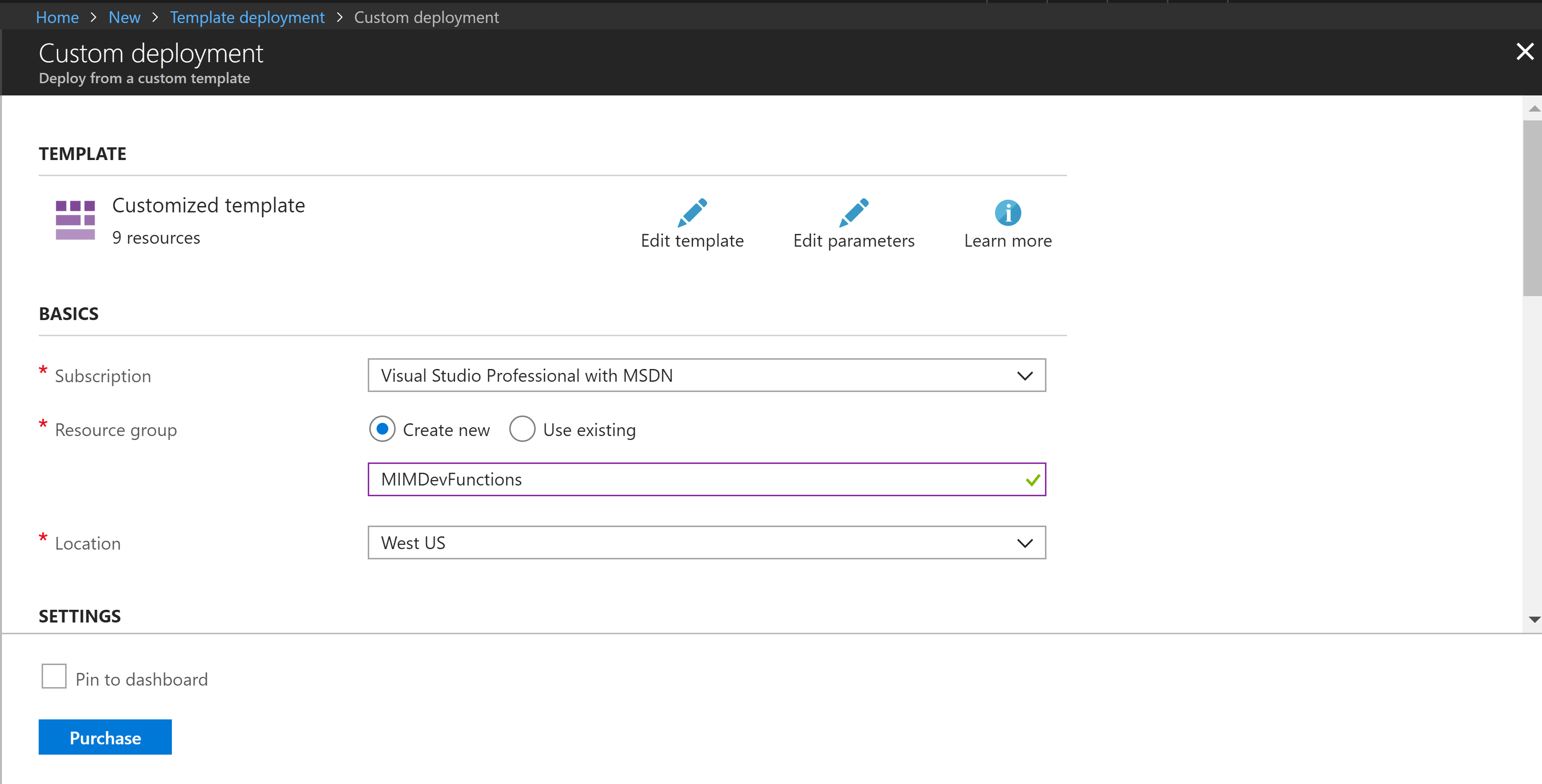Image resolution: width=1542 pixels, height=784 pixels.
Task: Click the pencil icon above Edit parameters
Action: click(x=854, y=212)
